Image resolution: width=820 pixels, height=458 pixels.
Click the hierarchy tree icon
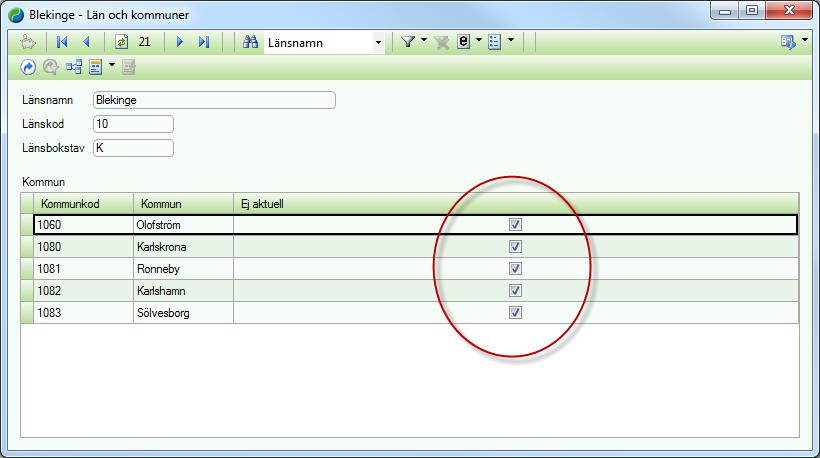(74, 67)
